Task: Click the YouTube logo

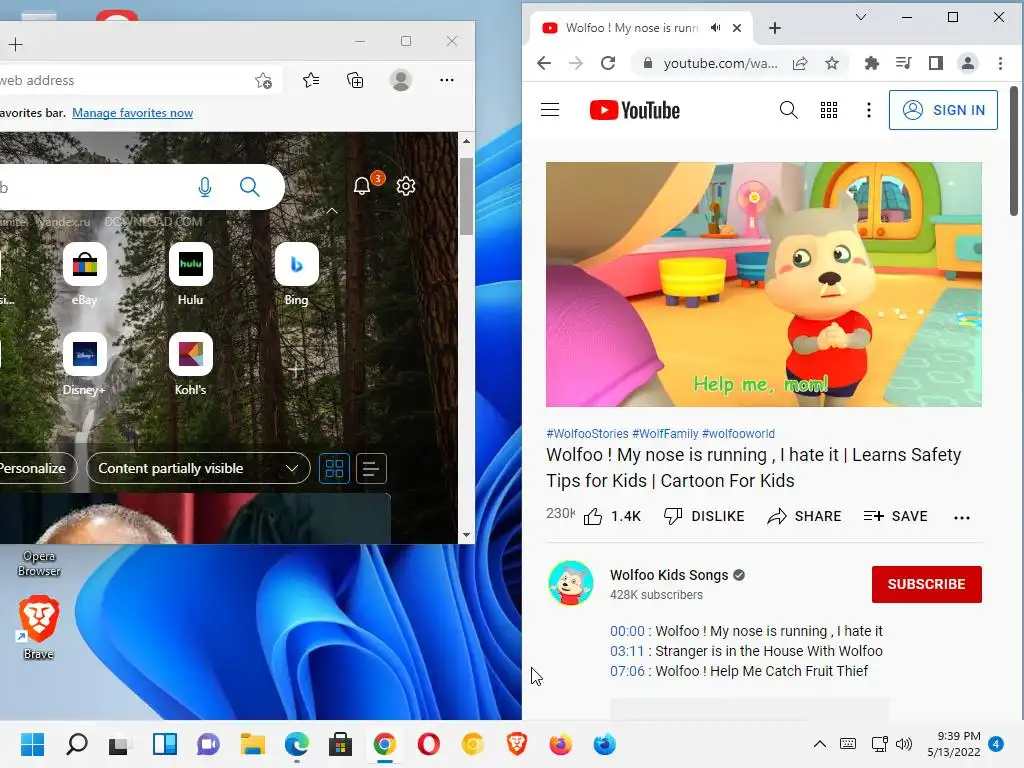Action: tap(634, 110)
